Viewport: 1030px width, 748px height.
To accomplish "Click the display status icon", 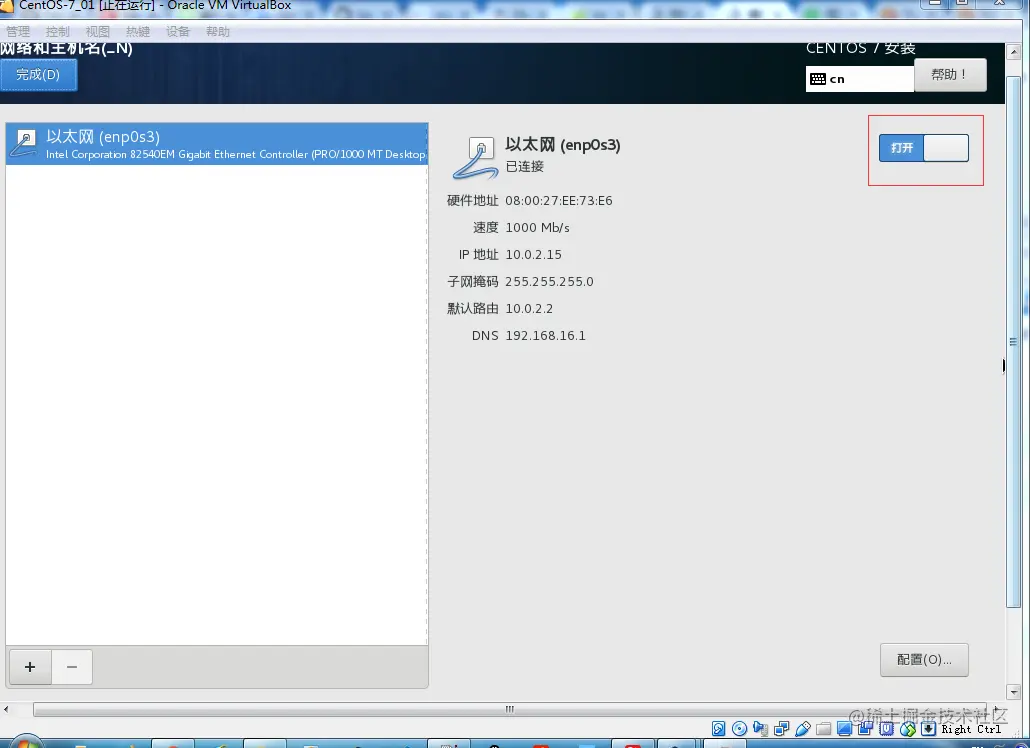I will tap(845, 728).
